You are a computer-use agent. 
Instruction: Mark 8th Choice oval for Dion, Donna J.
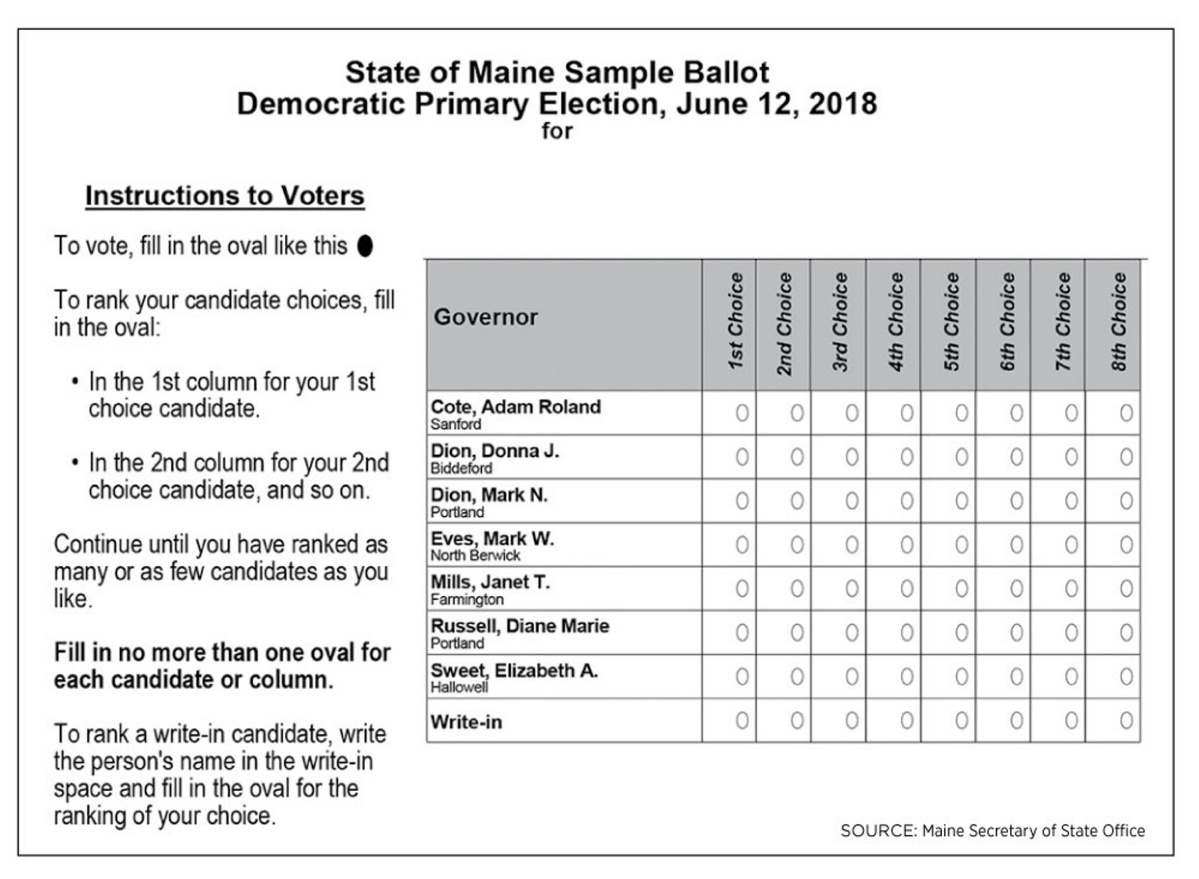pyautogui.click(x=1126, y=457)
